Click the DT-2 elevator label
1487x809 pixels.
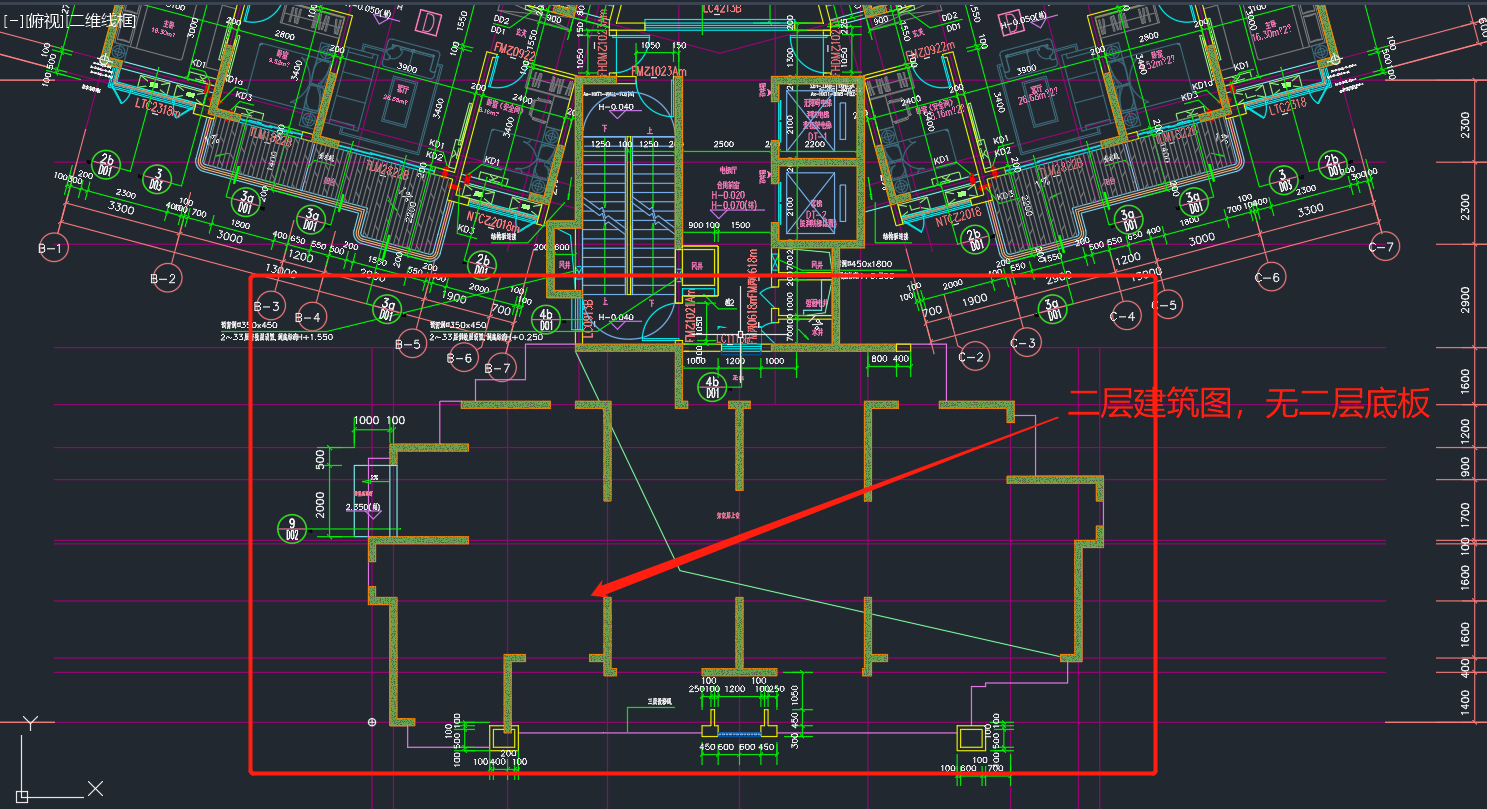click(x=818, y=216)
